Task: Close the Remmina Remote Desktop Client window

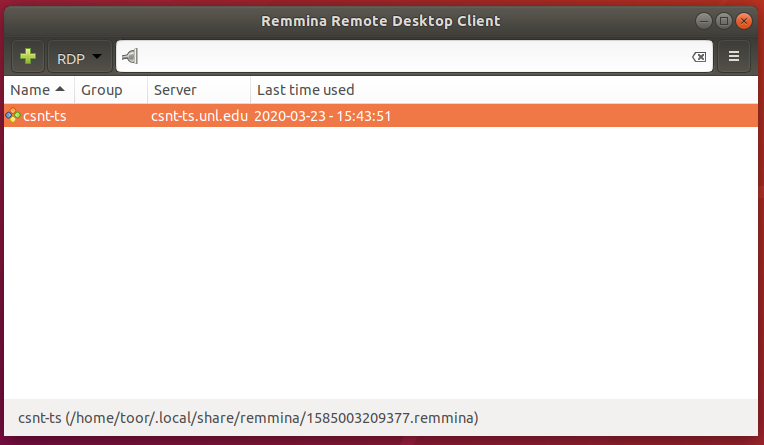Action: click(x=743, y=20)
